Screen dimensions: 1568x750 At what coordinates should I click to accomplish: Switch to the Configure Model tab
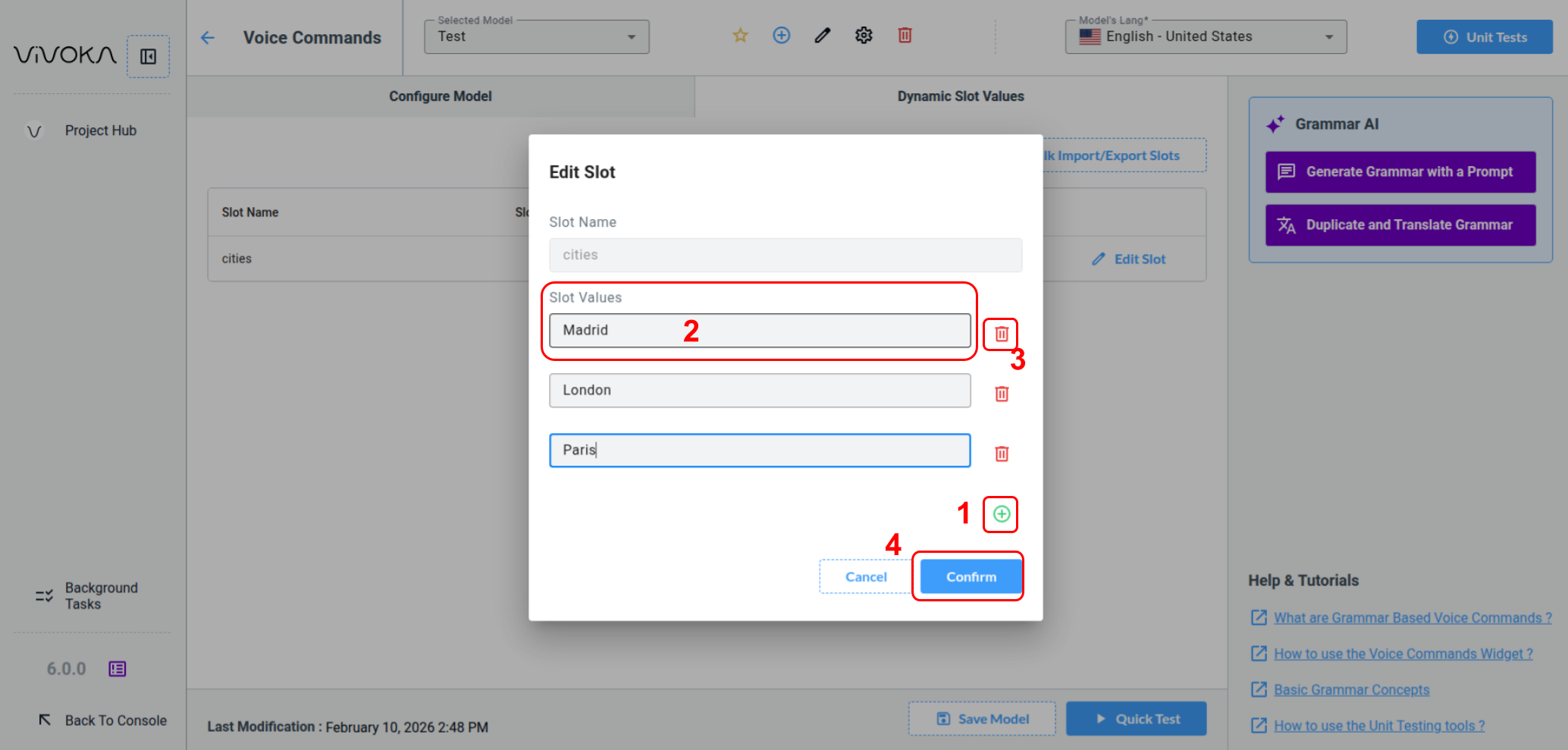pyautogui.click(x=440, y=96)
